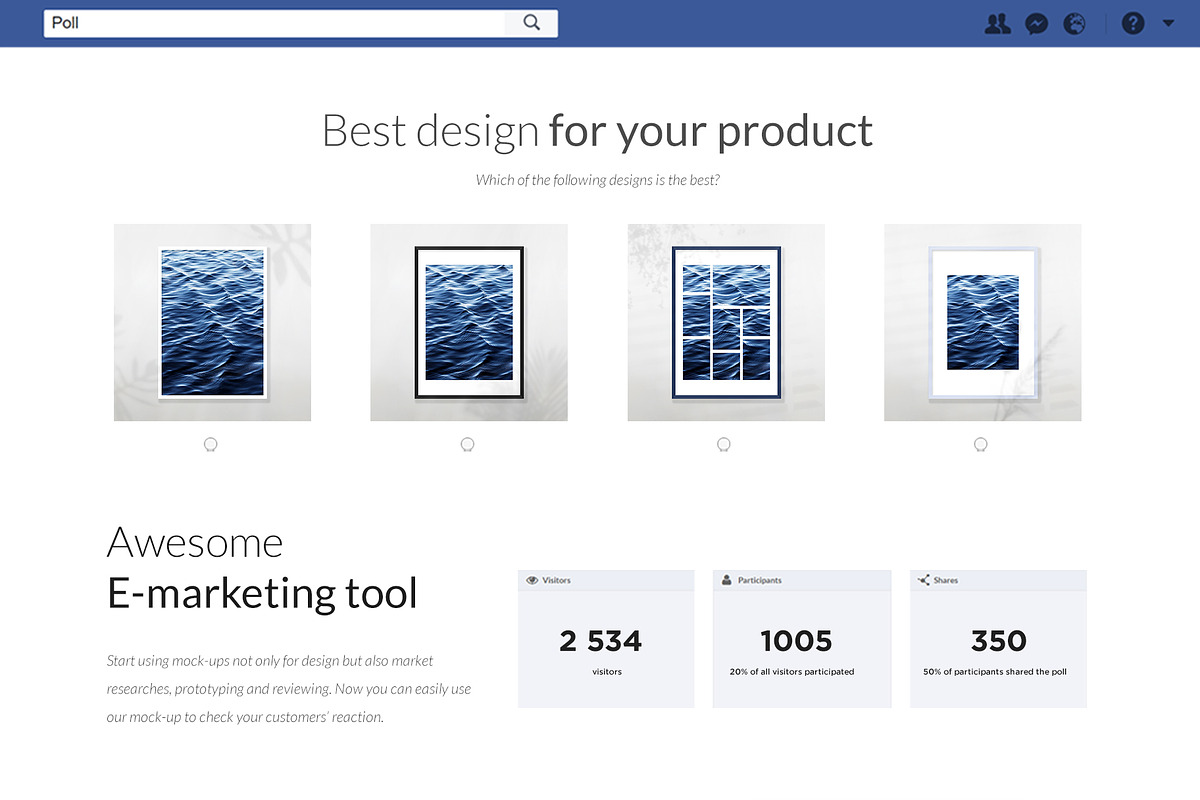This screenshot has width=1200, height=800.
Task: Click the Participants person icon
Action: (x=727, y=580)
